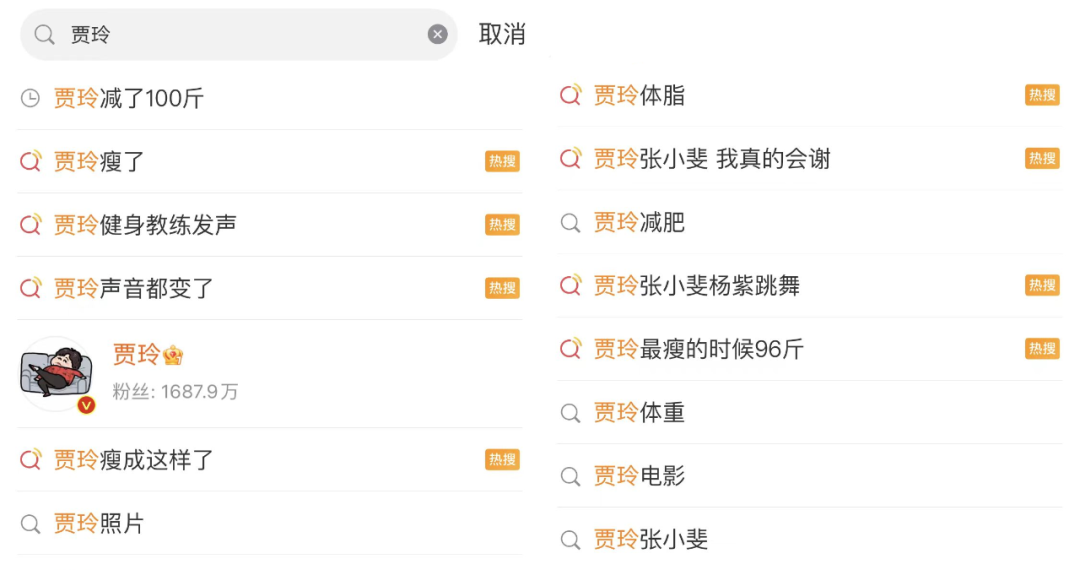Click the search icon beside 贾玲电影
Viewport: 1080px width, 570px height.
[x=570, y=476]
